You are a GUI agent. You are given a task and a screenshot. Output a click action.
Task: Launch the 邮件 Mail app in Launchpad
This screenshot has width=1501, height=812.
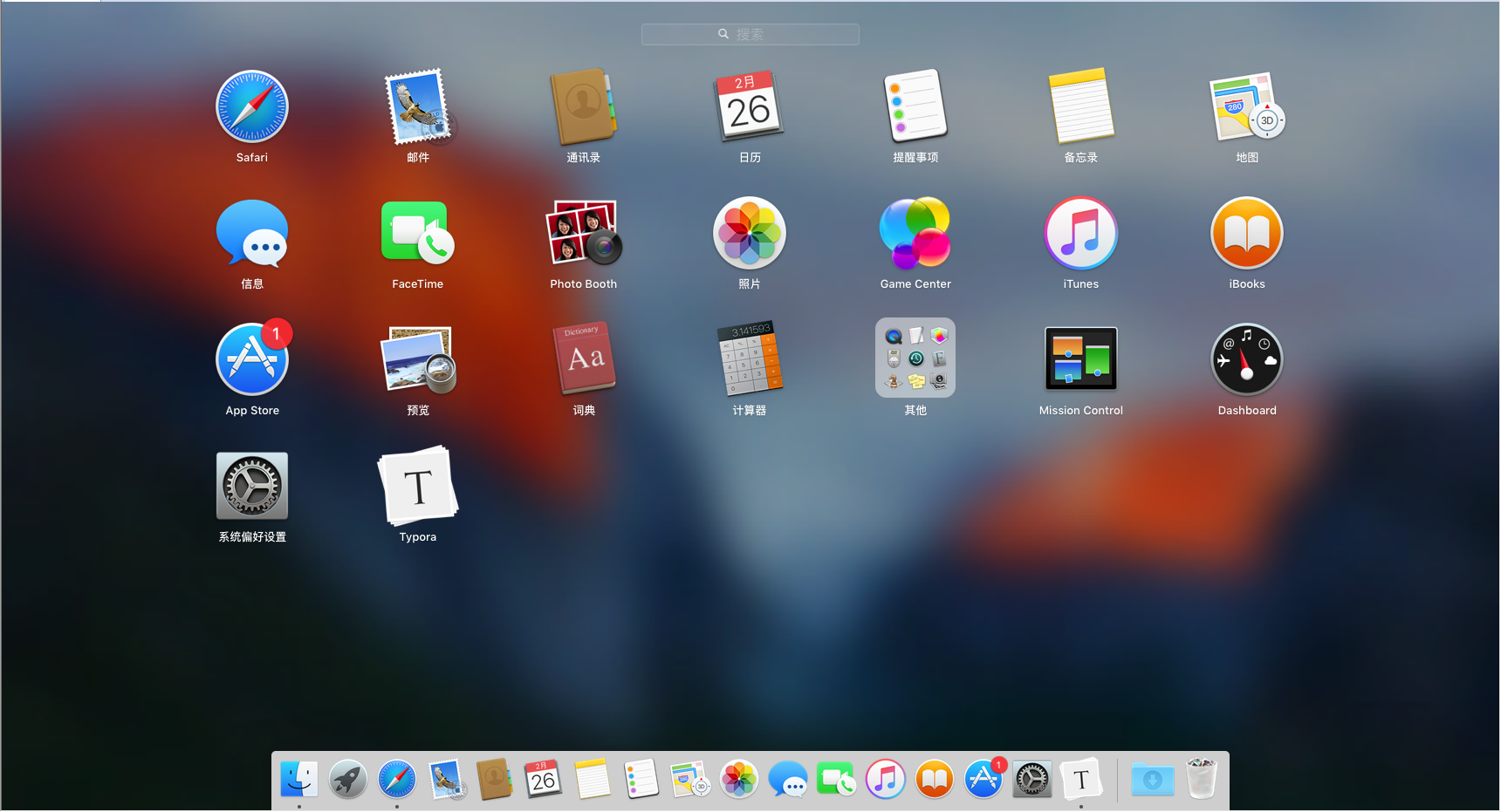coord(418,107)
